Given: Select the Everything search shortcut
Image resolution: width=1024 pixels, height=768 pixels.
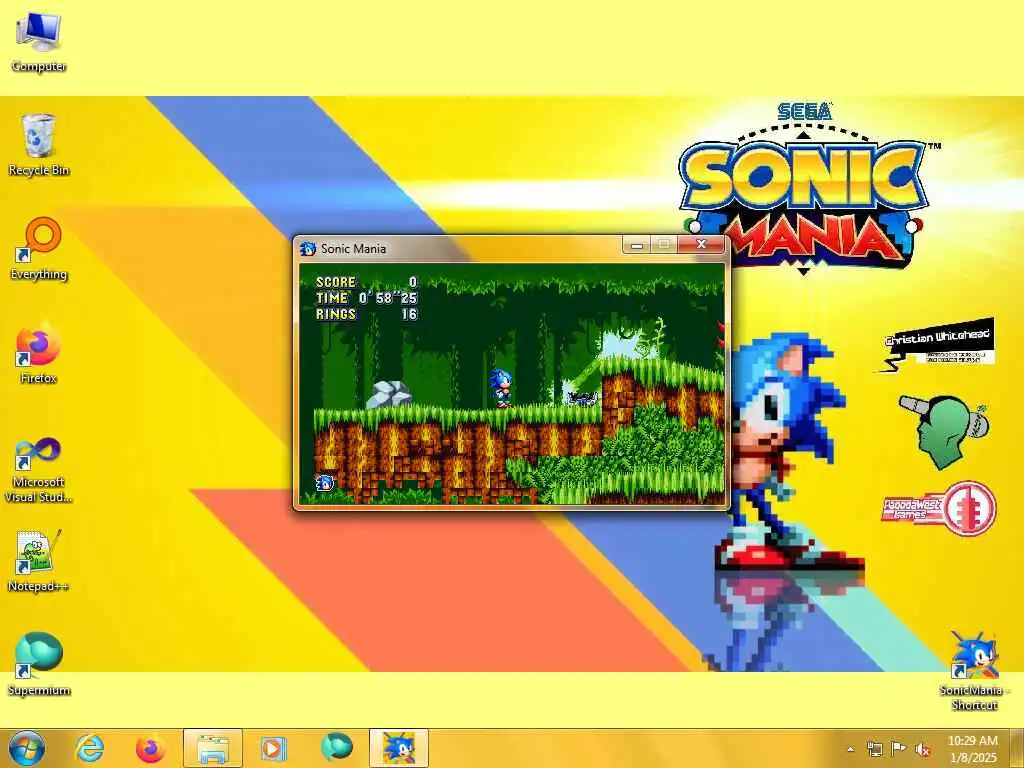Looking at the screenshot, I should coord(39,249).
